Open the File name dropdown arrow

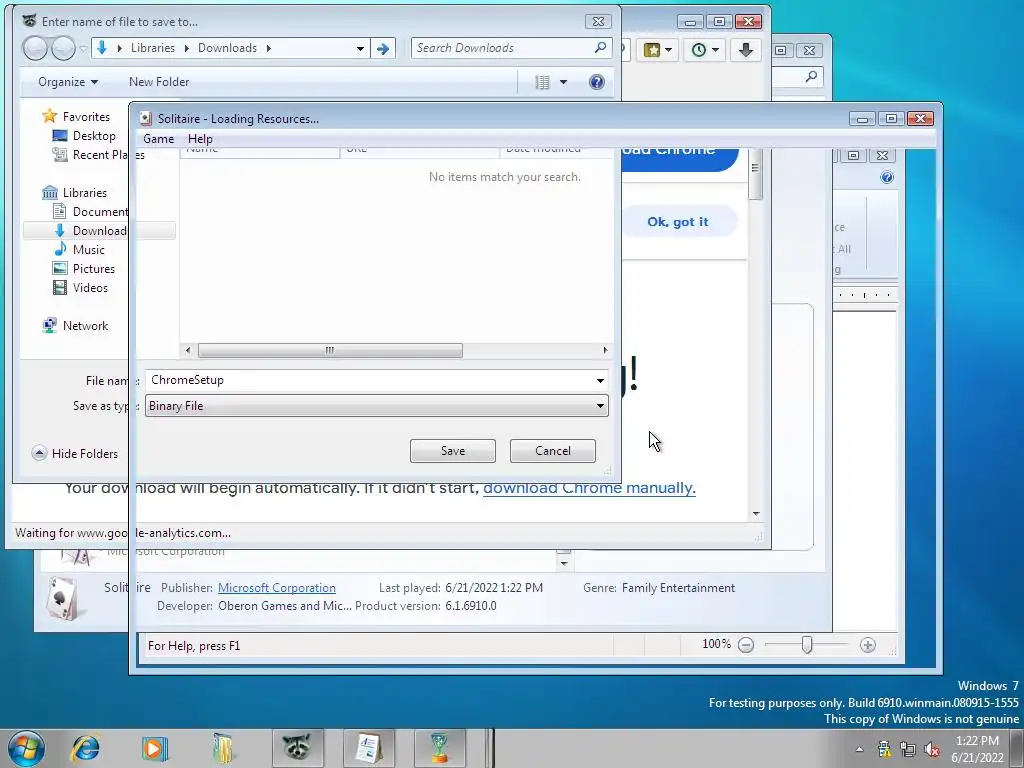coord(600,380)
